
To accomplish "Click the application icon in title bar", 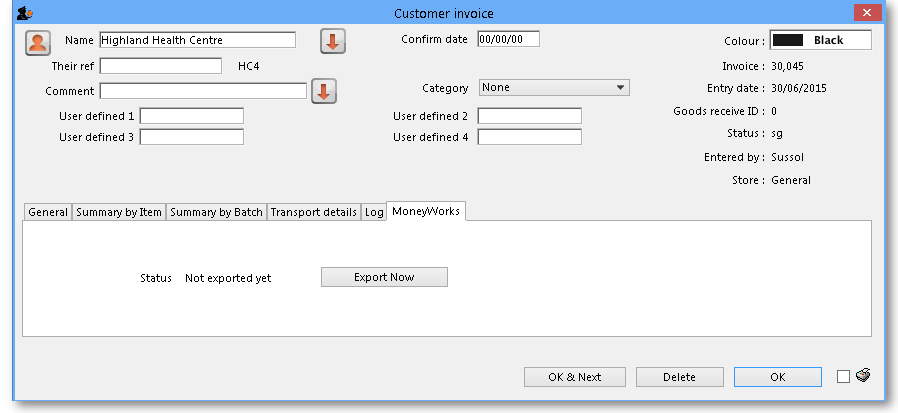I will 26,13.
